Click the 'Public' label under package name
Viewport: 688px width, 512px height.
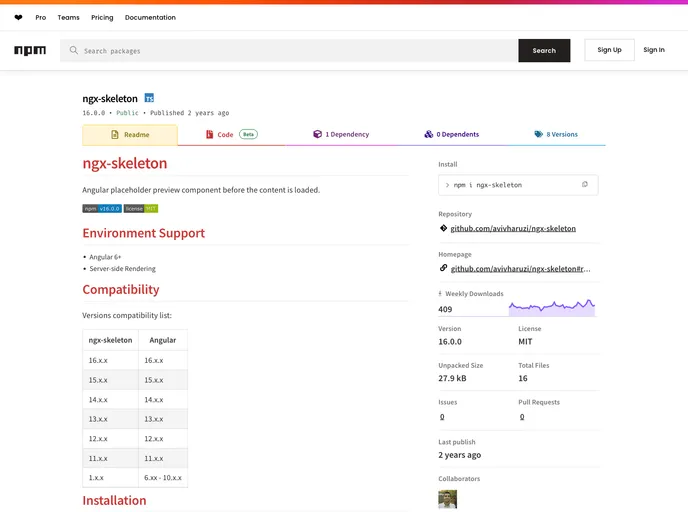point(127,113)
